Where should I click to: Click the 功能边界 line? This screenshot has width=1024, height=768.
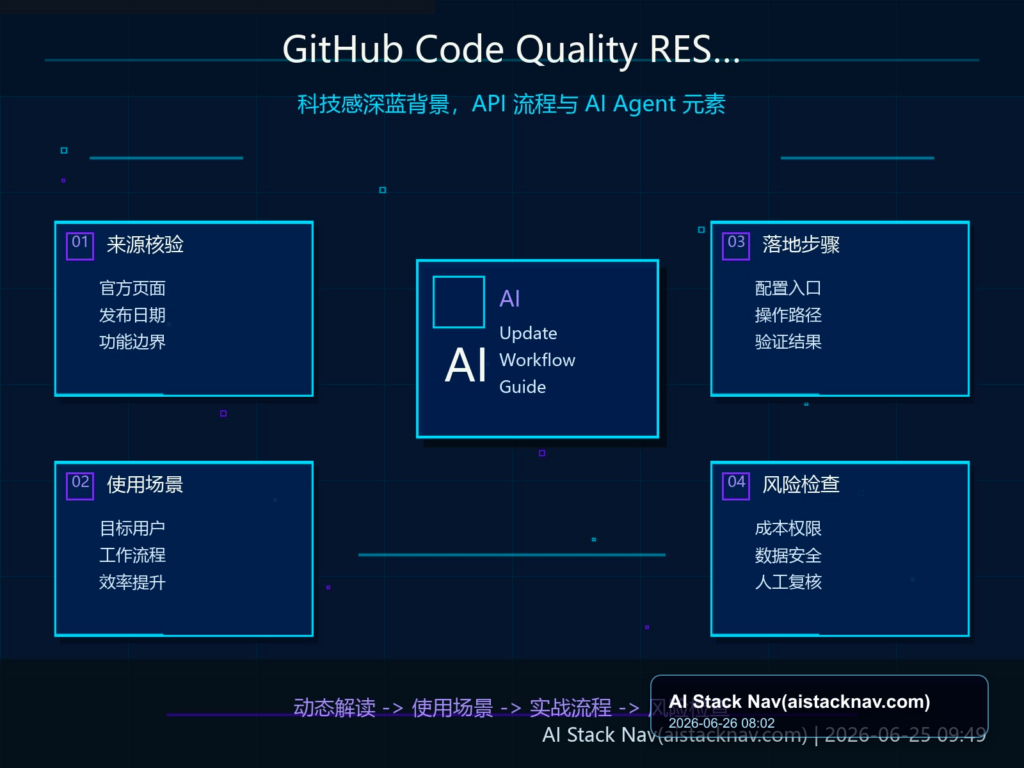click(133, 342)
